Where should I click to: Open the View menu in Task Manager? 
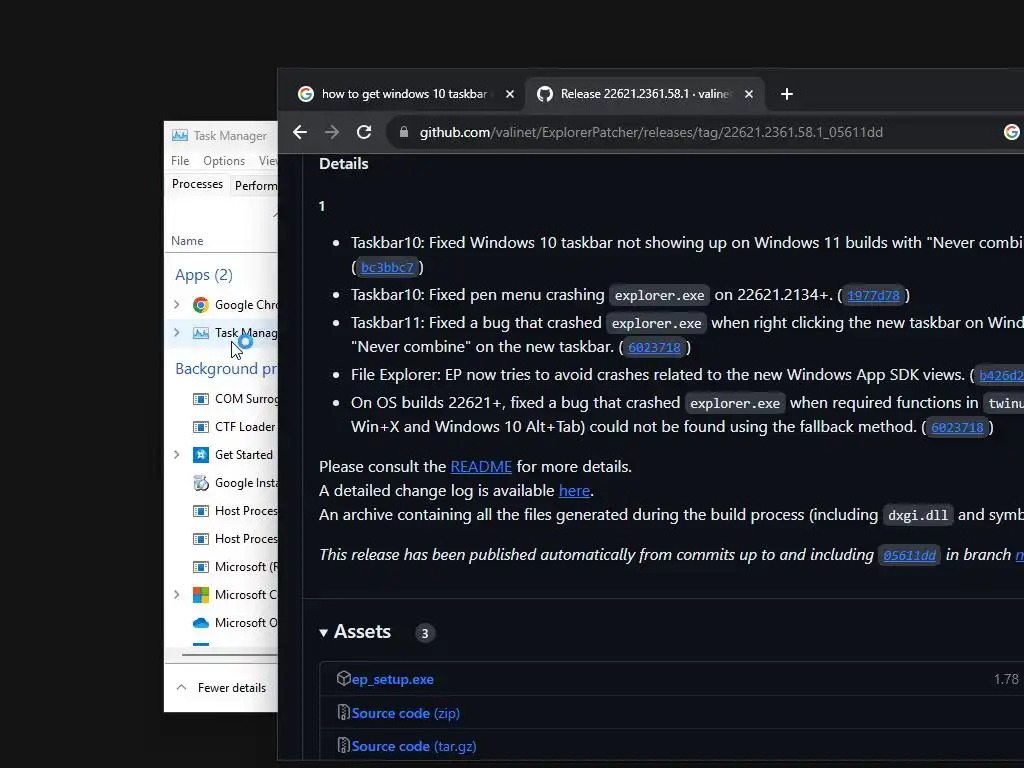tap(268, 161)
